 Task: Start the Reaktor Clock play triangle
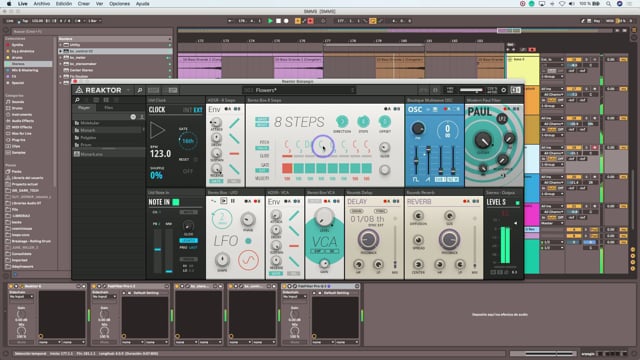click(157, 131)
